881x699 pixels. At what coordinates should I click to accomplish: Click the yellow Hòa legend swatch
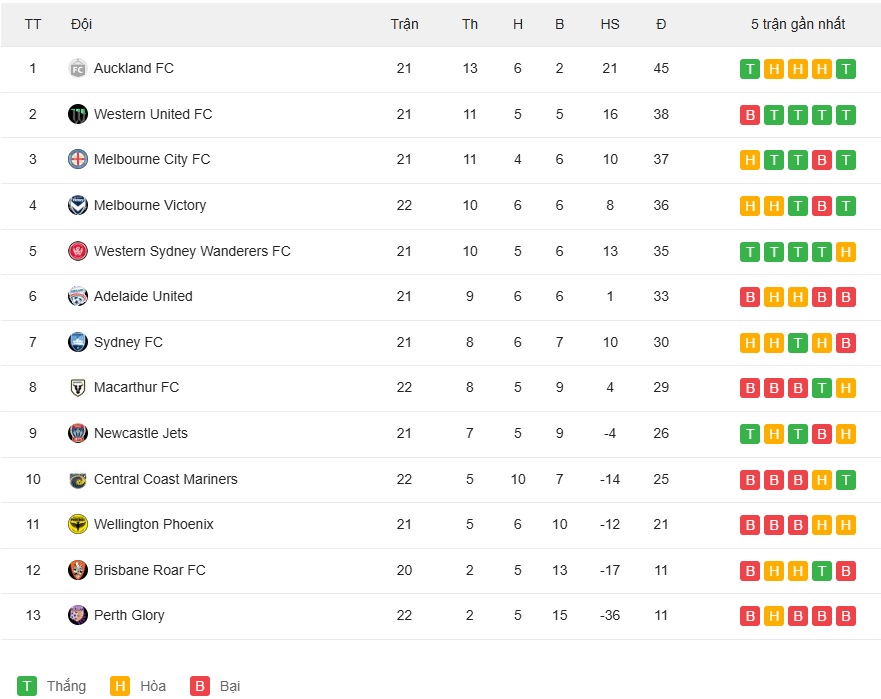pyautogui.click(x=120, y=686)
